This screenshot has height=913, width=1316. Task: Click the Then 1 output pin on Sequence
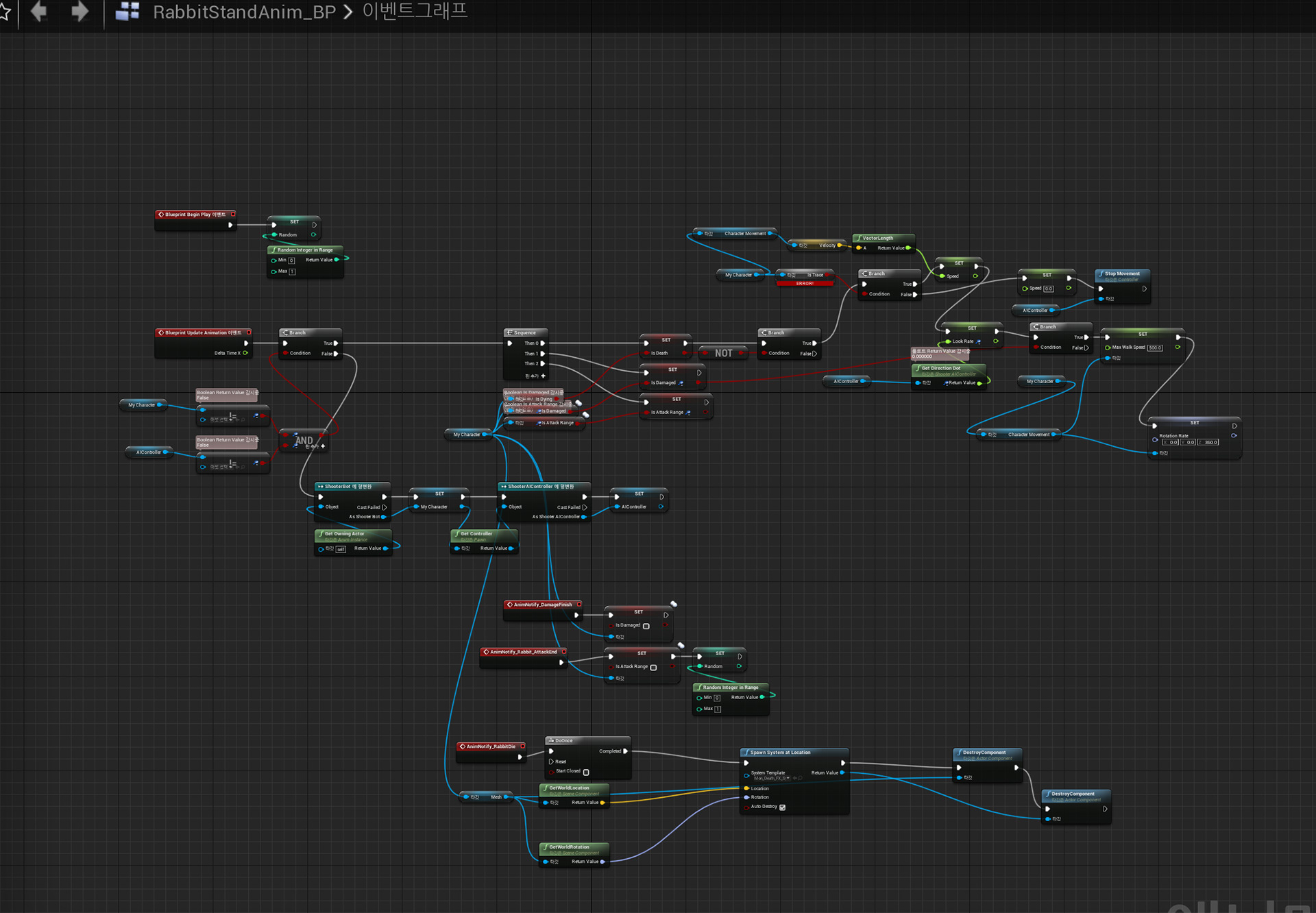click(543, 354)
